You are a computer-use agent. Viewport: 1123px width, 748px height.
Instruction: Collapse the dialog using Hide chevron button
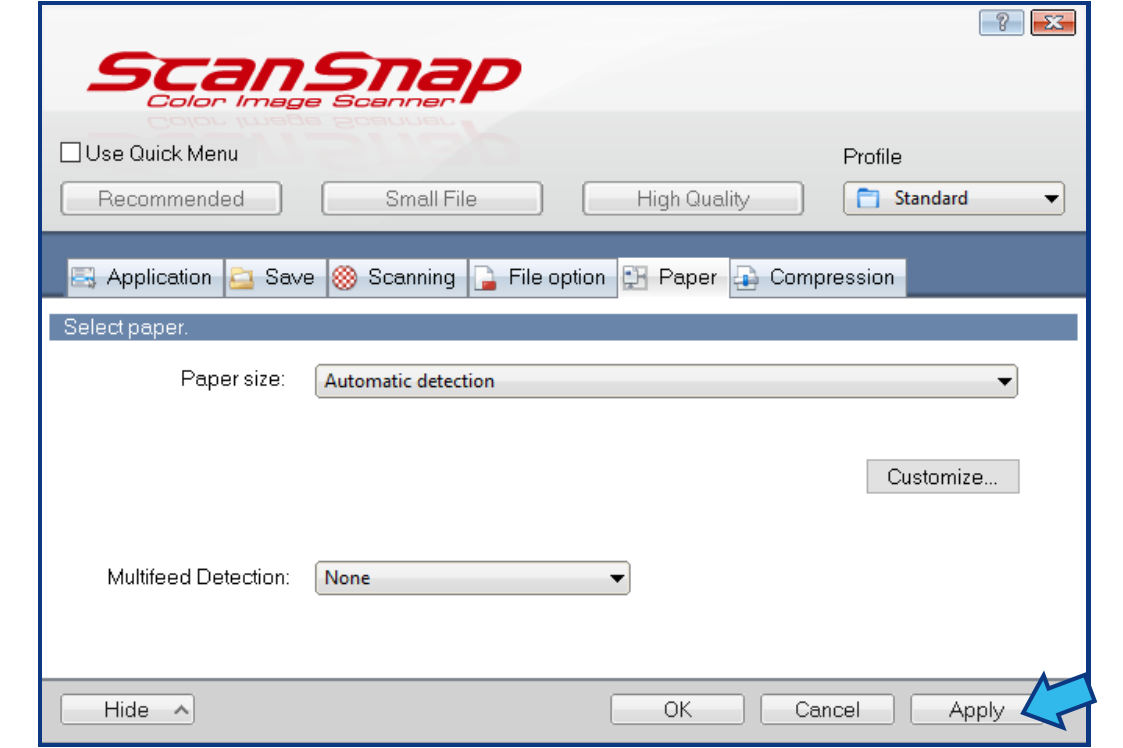pos(127,709)
